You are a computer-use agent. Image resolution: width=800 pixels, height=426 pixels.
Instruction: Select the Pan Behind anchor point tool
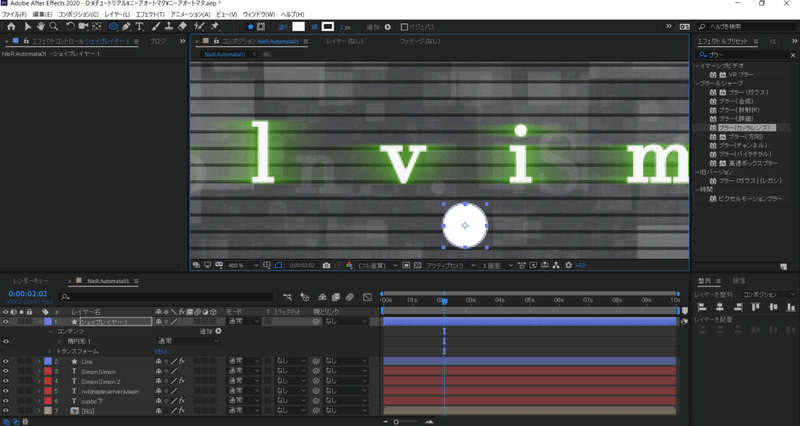pos(96,27)
